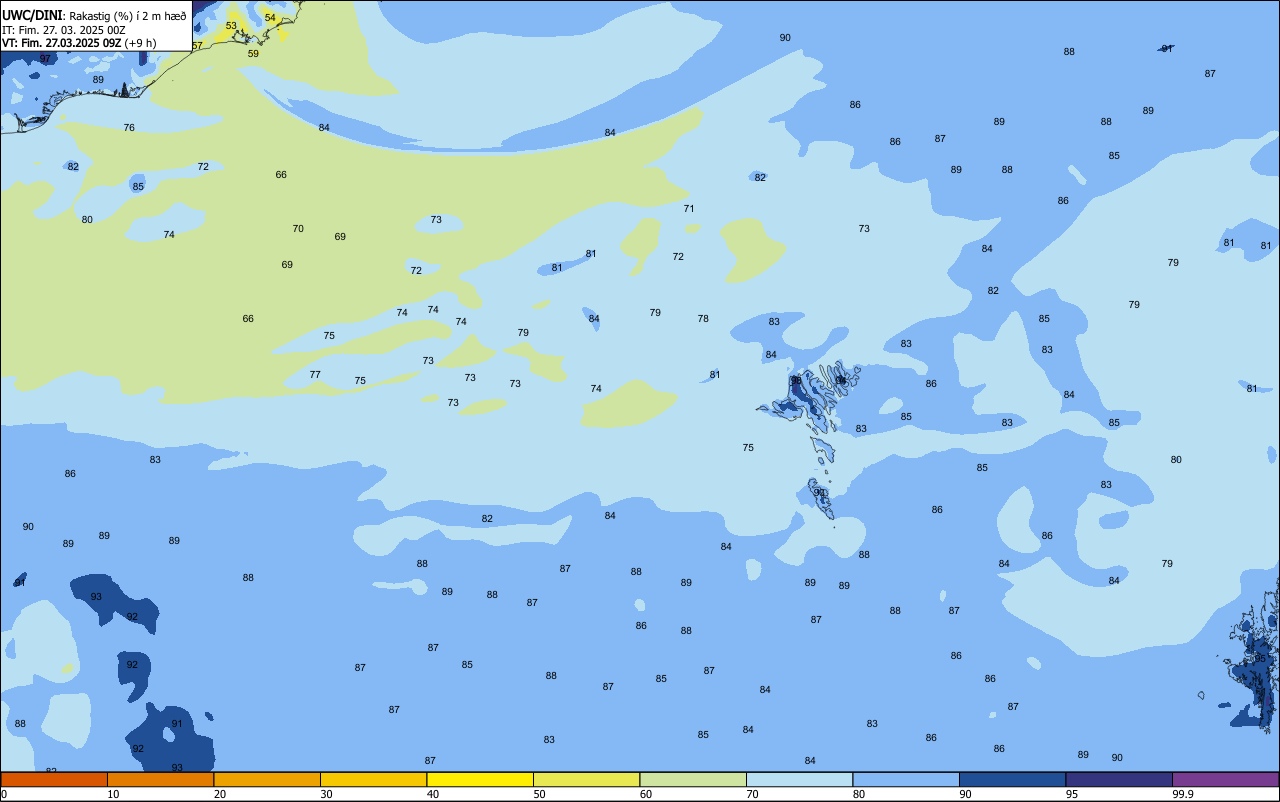Screen dimensions: 1280x802
Task: Select the "59" value label on the map
Action: [253, 54]
